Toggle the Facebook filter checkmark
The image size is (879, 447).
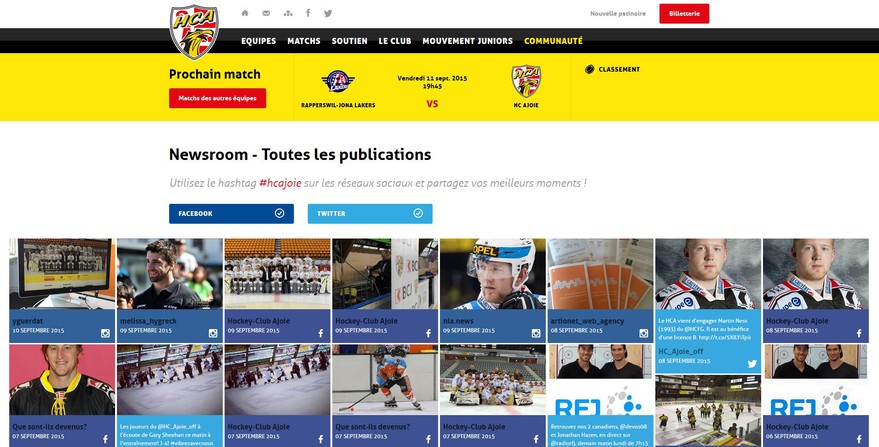pyautogui.click(x=279, y=213)
